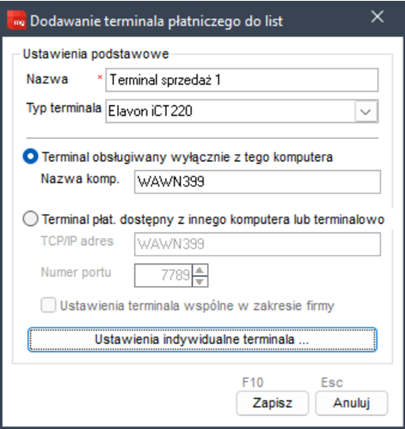Click the TCP/IP adres field
Image resolution: width=405 pixels, height=429 pixels.
[257, 244]
